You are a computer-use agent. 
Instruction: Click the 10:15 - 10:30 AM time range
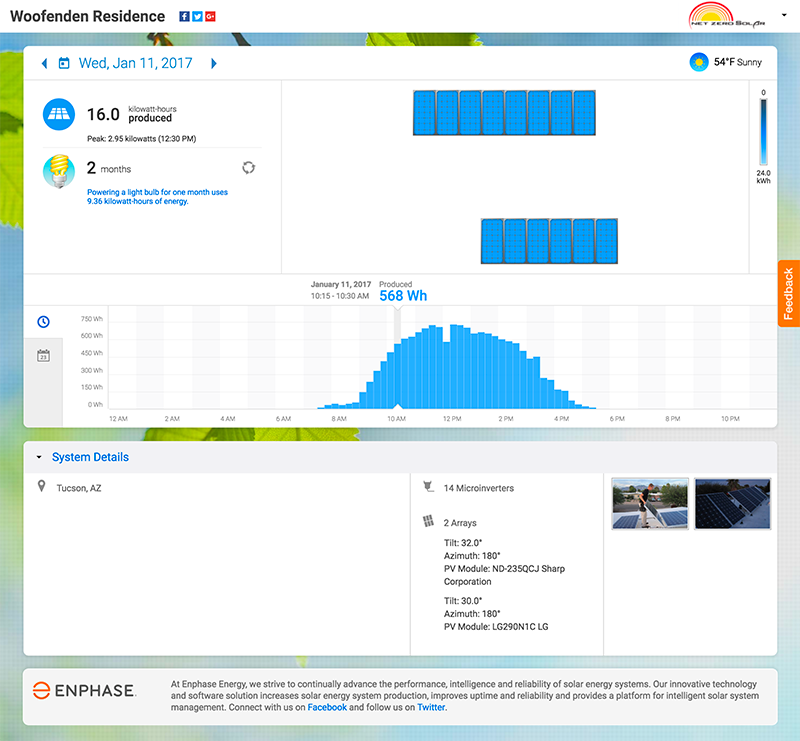[340, 296]
